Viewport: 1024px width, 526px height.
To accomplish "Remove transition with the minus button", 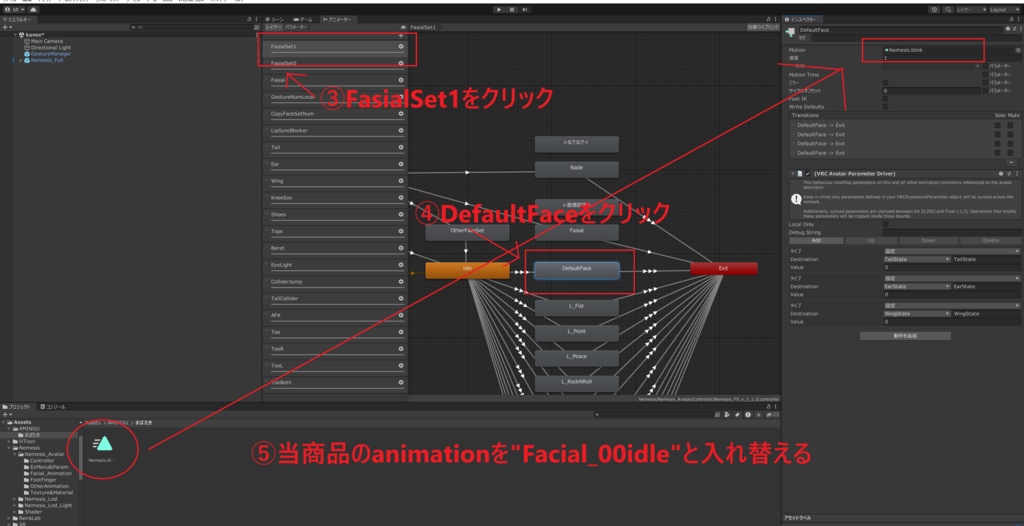I will click(1011, 162).
